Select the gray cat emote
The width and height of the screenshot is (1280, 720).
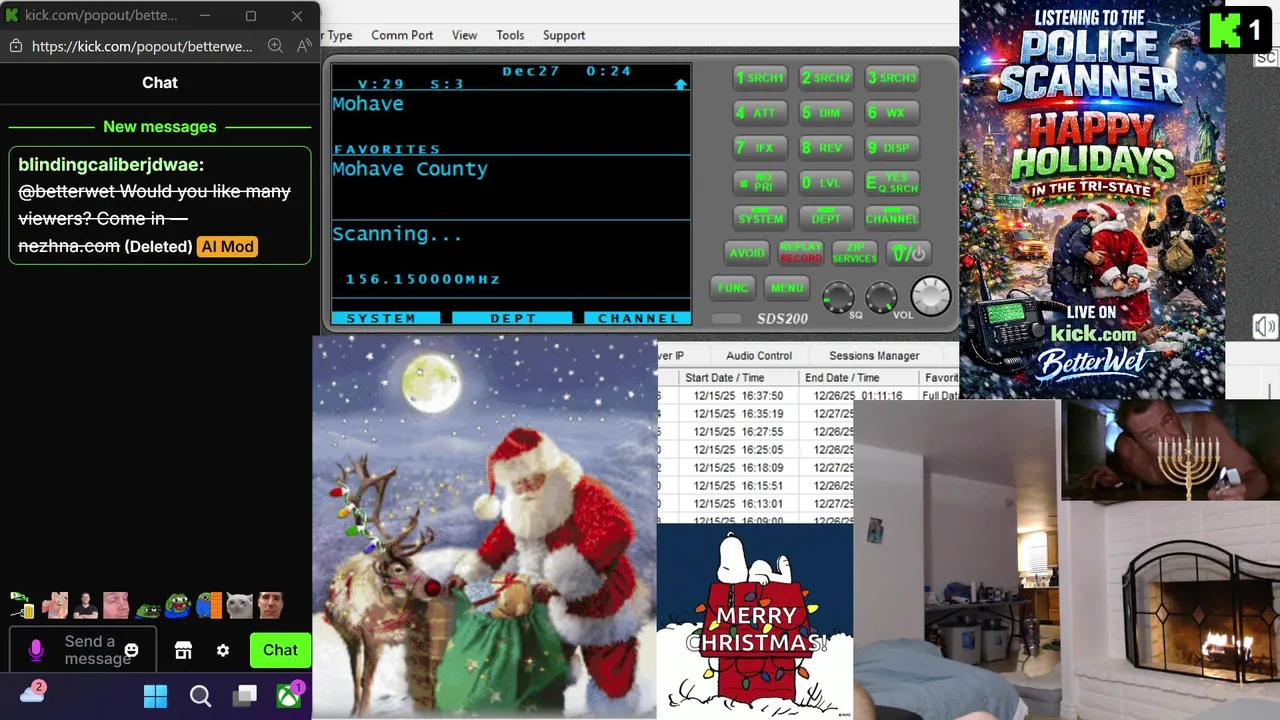point(240,605)
